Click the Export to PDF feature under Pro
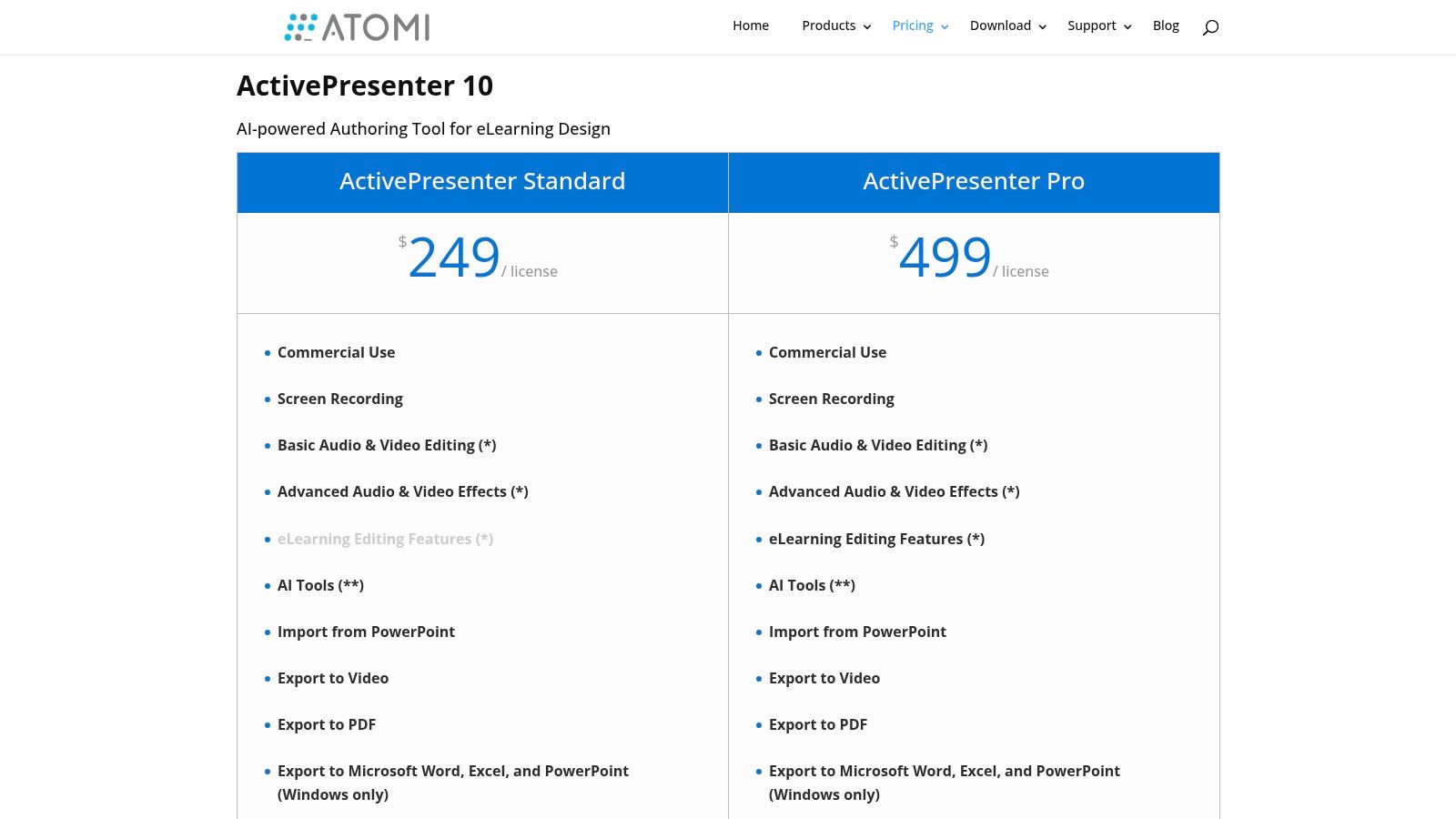1456x819 pixels. [818, 724]
